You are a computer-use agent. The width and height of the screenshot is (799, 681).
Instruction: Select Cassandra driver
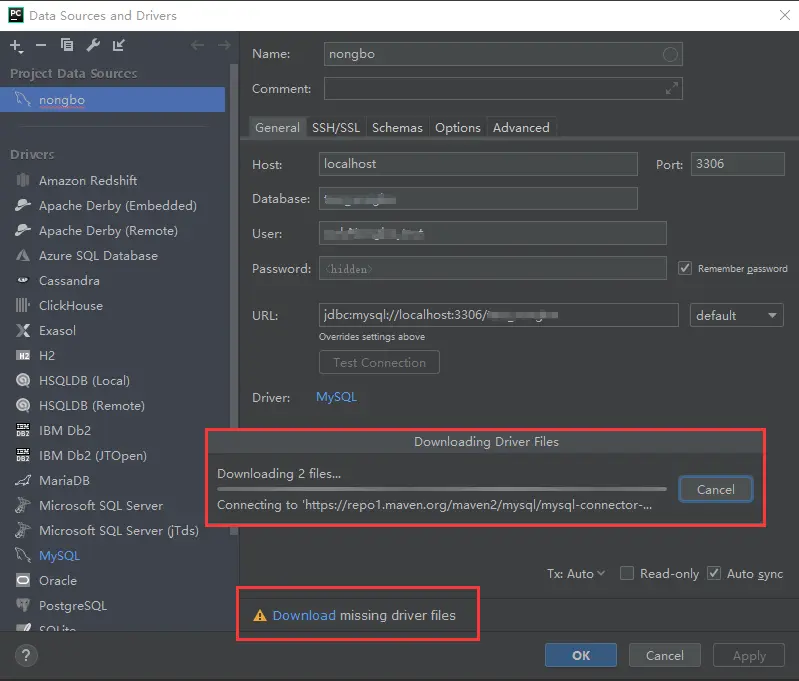pos(113,280)
